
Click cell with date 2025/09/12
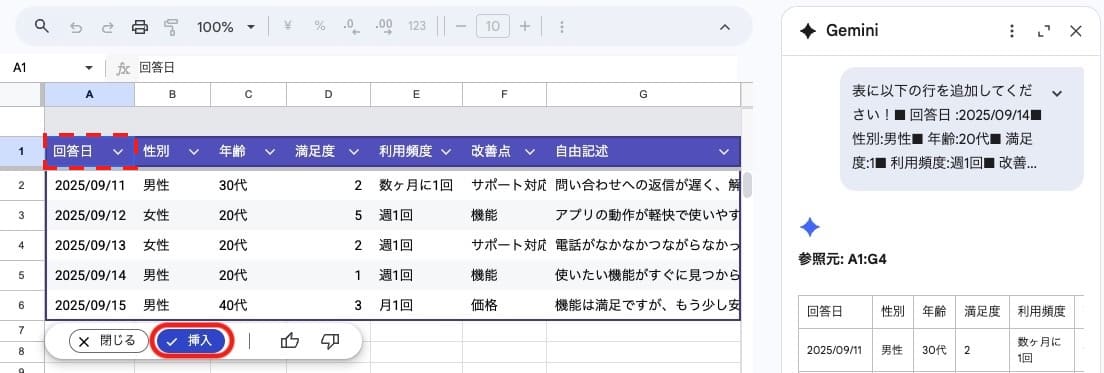[89, 215]
